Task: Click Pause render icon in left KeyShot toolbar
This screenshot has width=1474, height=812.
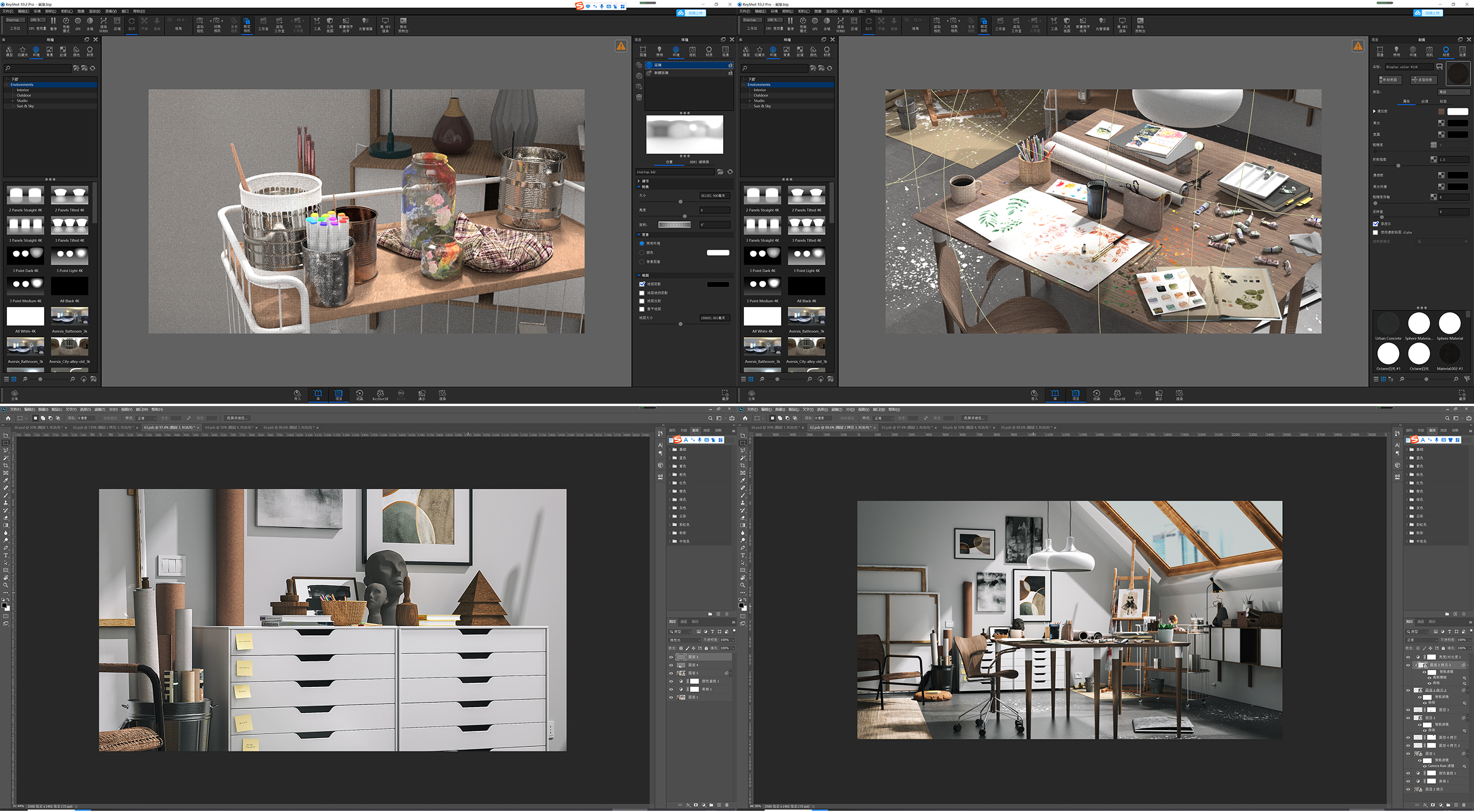Action: click(x=53, y=21)
